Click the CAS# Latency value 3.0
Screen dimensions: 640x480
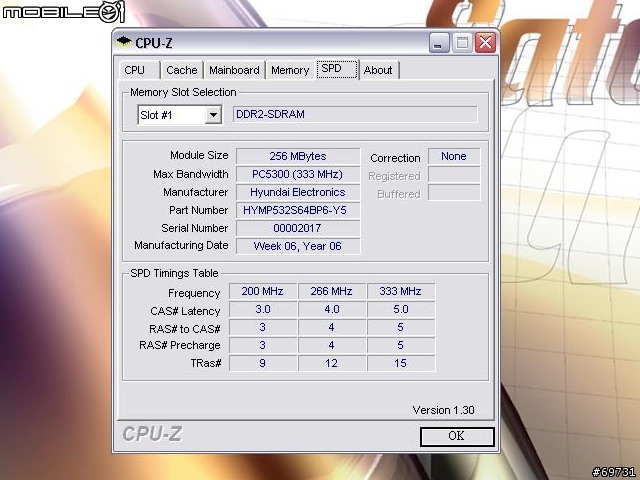point(262,309)
